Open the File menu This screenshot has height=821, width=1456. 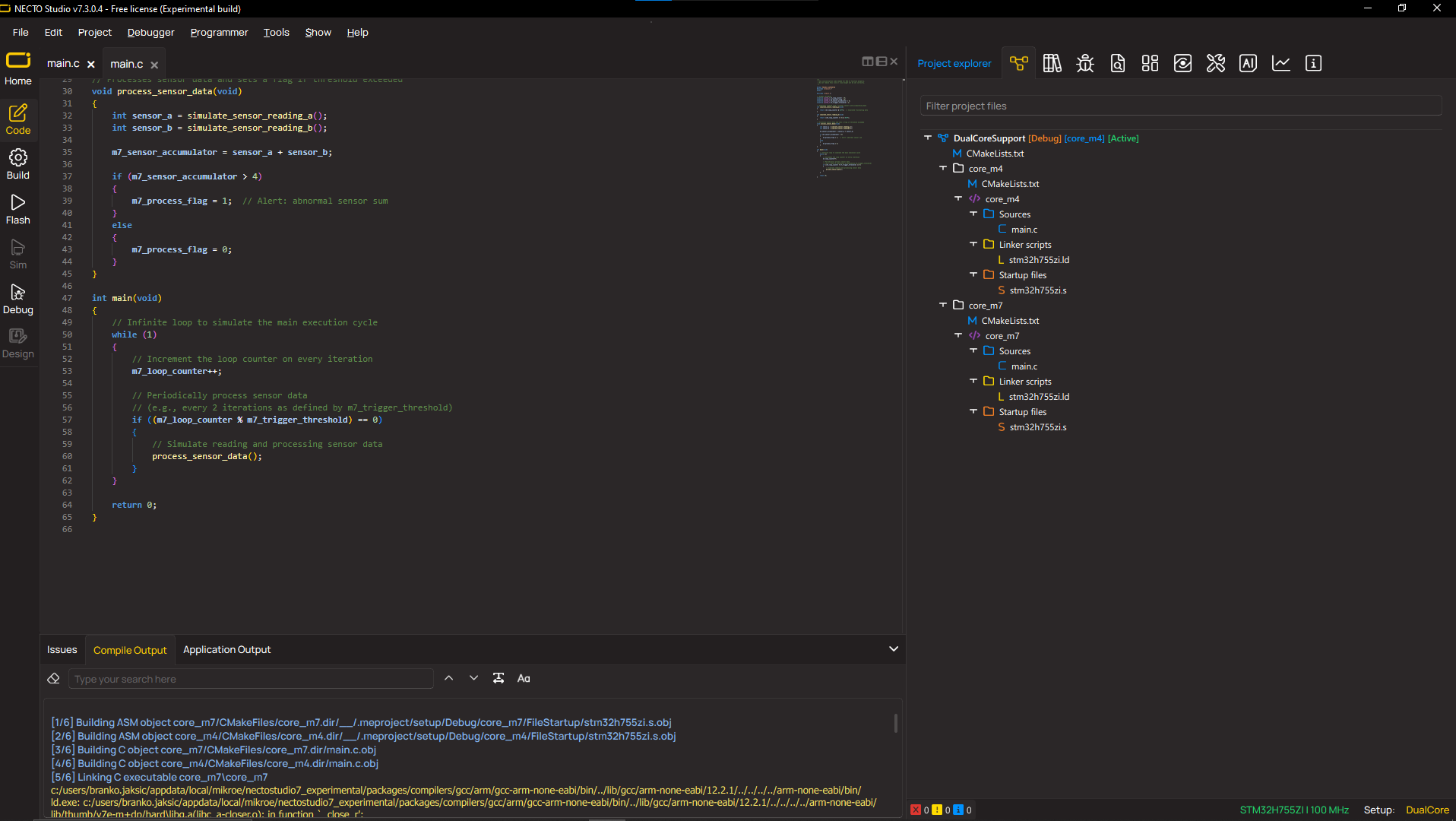[x=21, y=32]
